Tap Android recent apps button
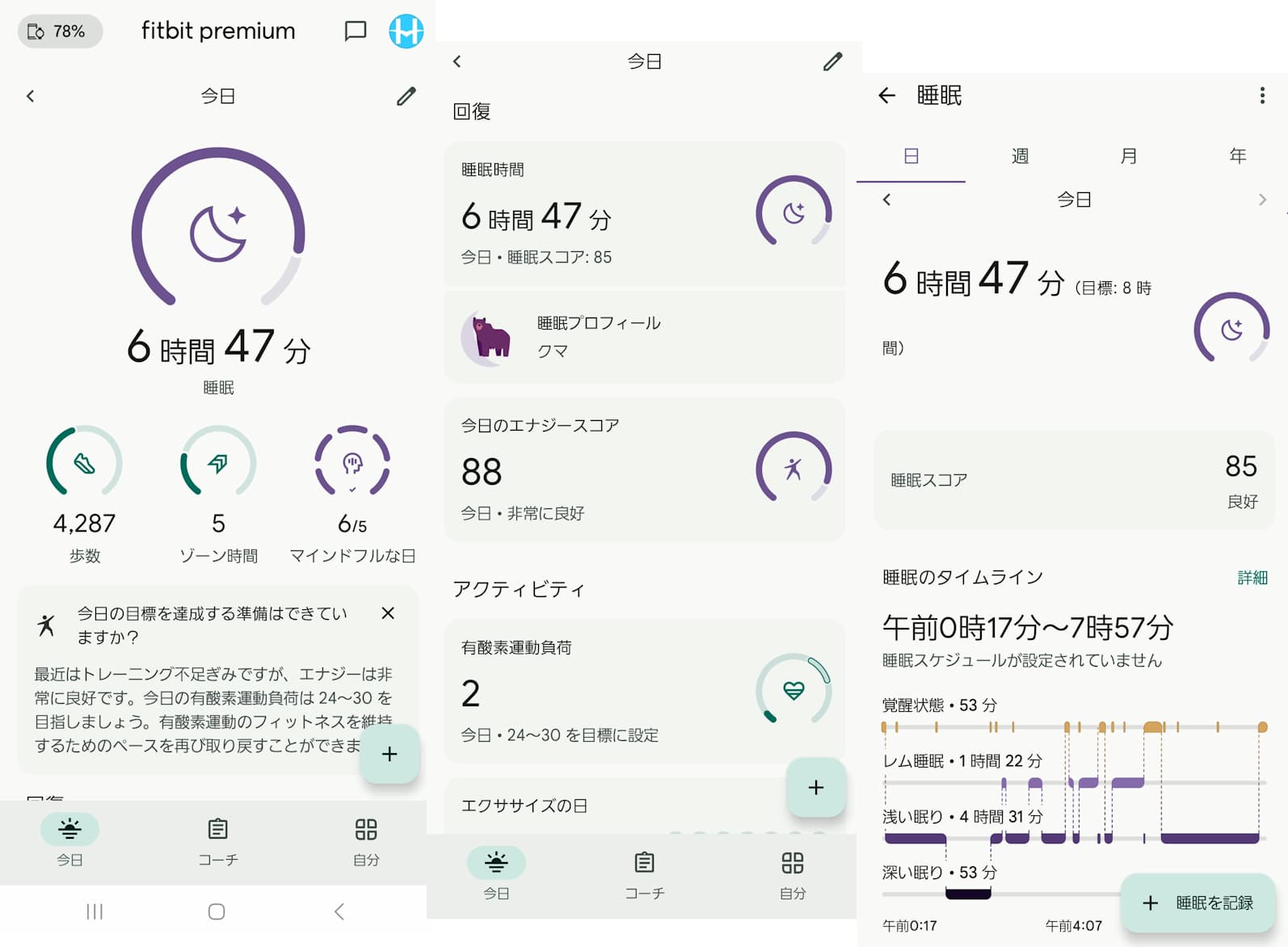 (x=95, y=911)
